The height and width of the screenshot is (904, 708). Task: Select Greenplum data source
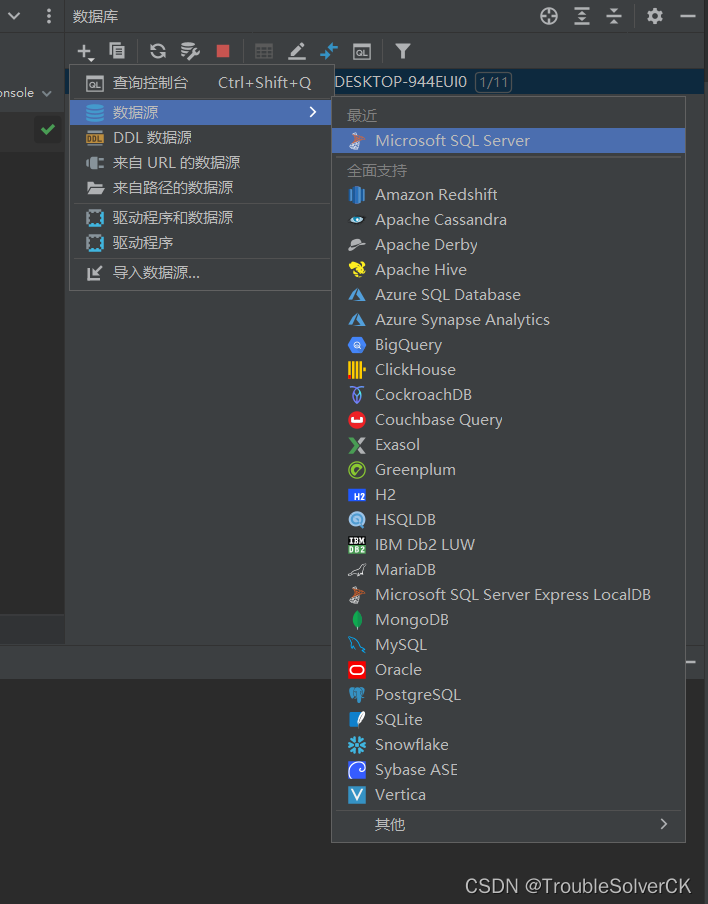508,470
